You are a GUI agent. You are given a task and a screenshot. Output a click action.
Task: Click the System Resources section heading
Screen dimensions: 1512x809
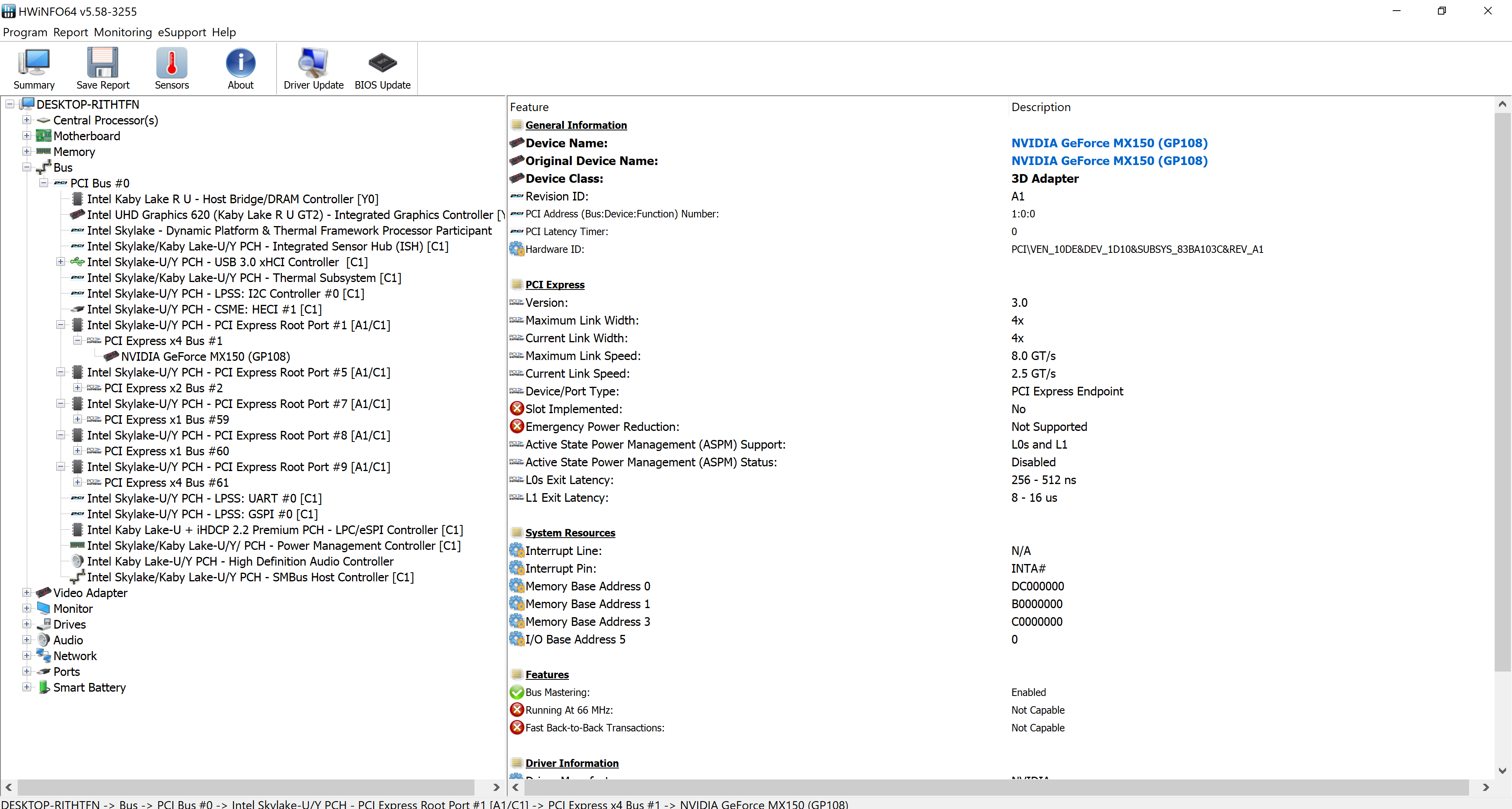coord(570,533)
